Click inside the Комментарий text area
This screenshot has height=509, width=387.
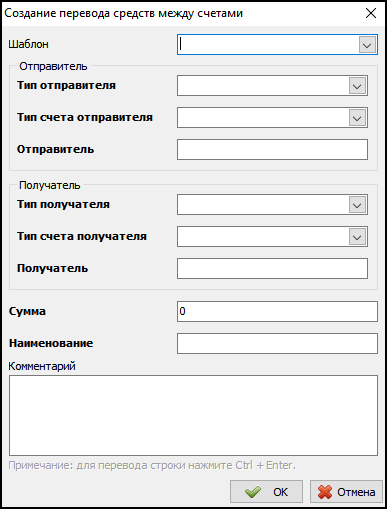(193, 415)
